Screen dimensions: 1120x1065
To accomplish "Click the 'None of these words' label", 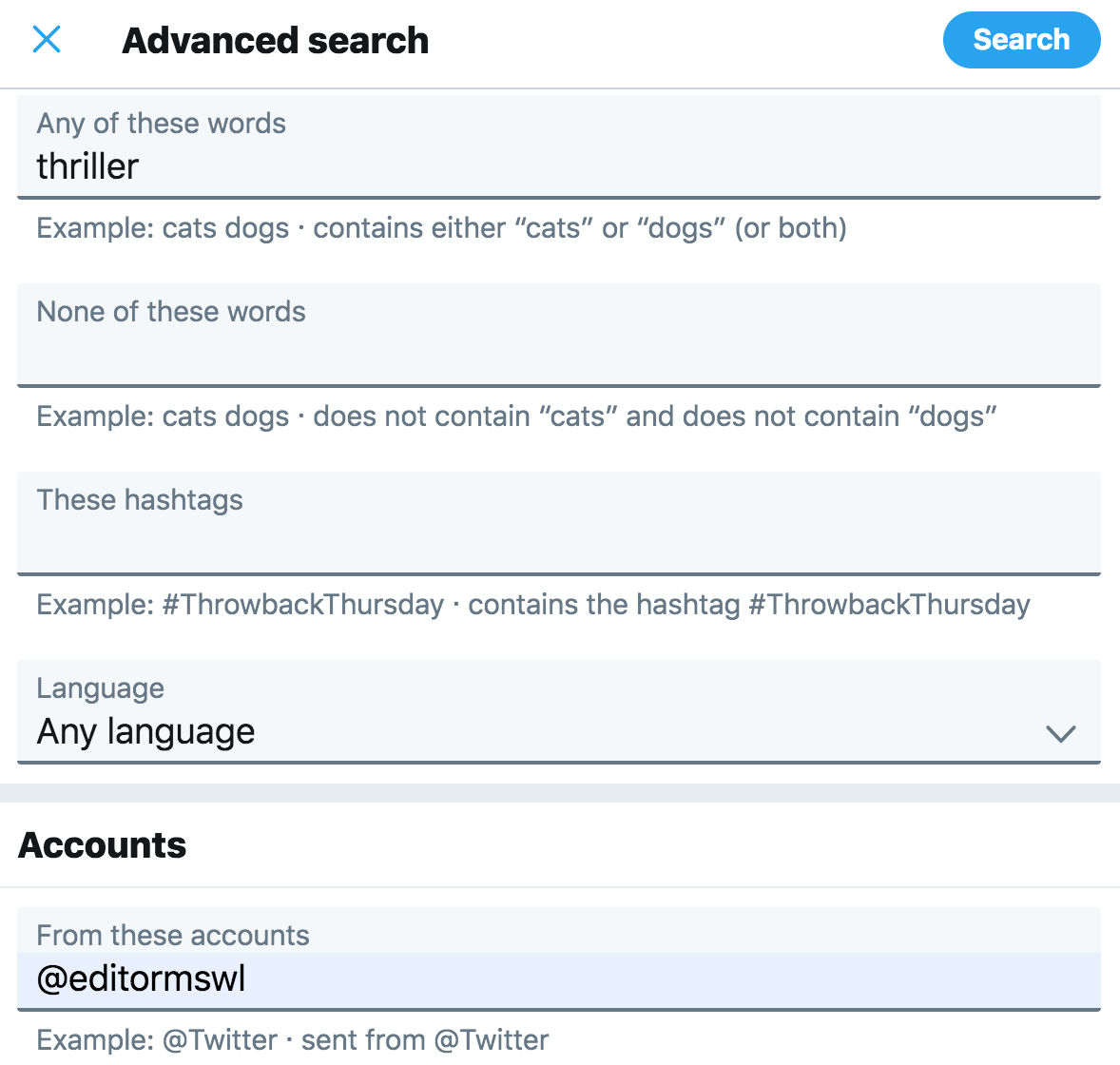I will tap(171, 312).
